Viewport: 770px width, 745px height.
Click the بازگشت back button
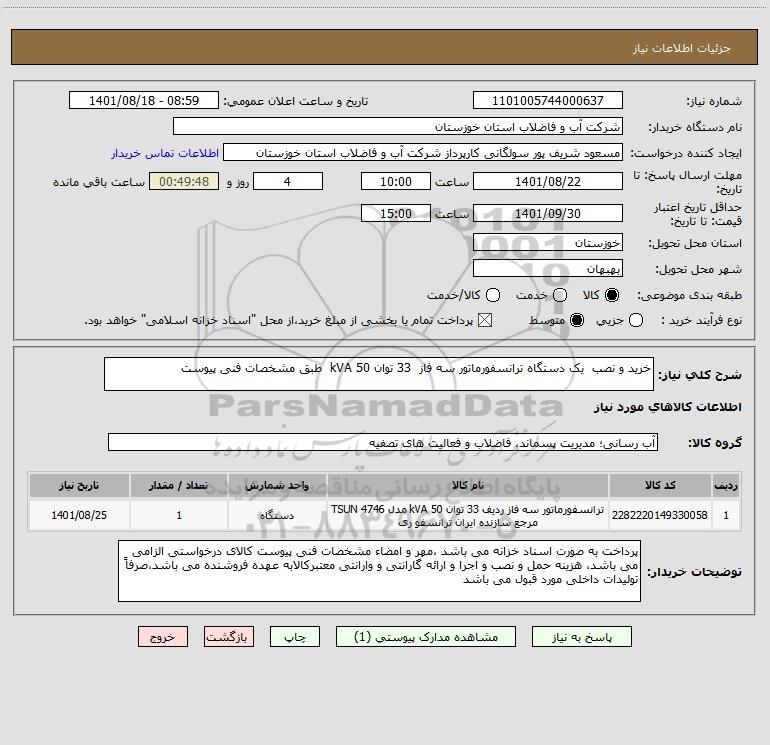point(229,637)
